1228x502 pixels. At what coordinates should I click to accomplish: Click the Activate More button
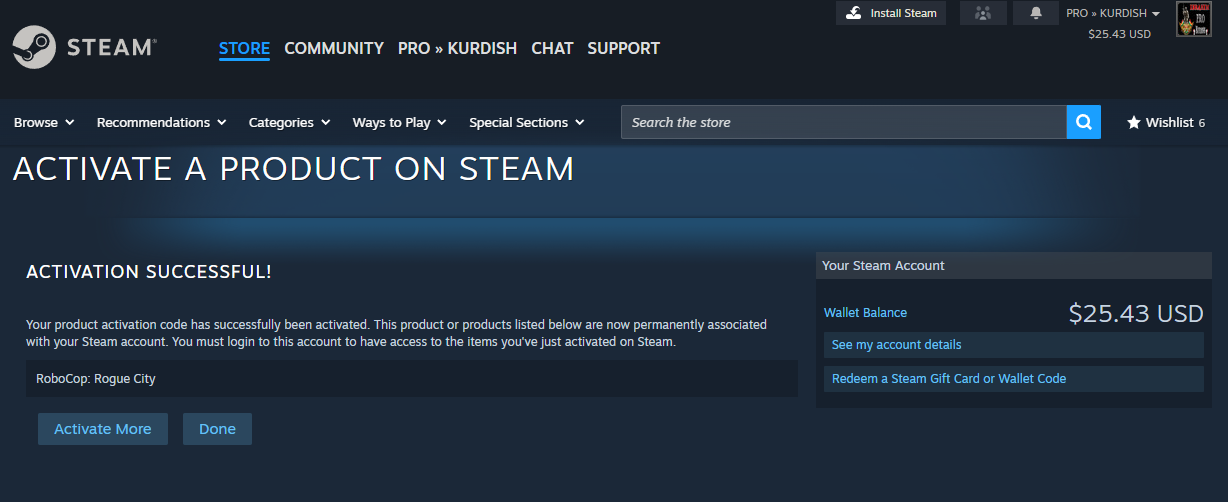103,429
